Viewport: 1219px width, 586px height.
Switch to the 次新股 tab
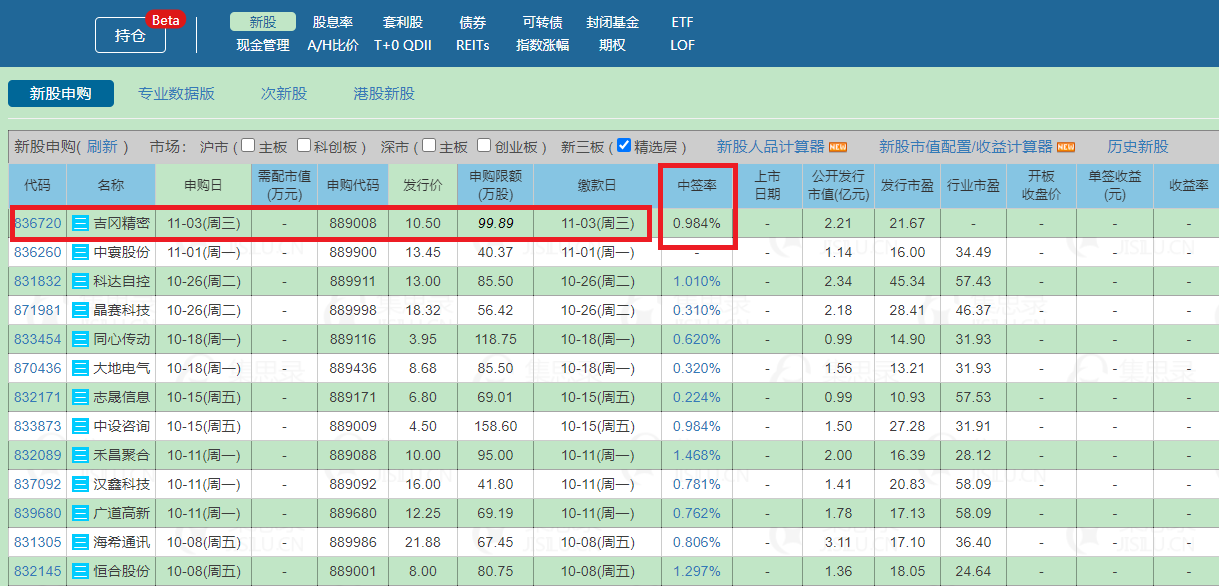tap(283, 94)
